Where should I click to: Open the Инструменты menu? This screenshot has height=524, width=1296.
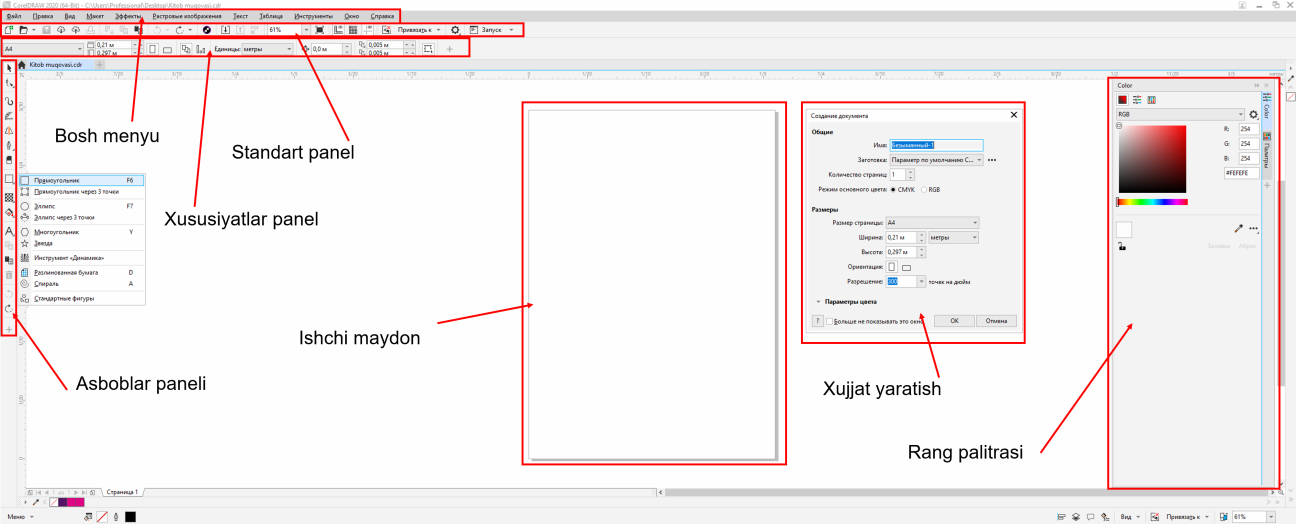(314, 17)
